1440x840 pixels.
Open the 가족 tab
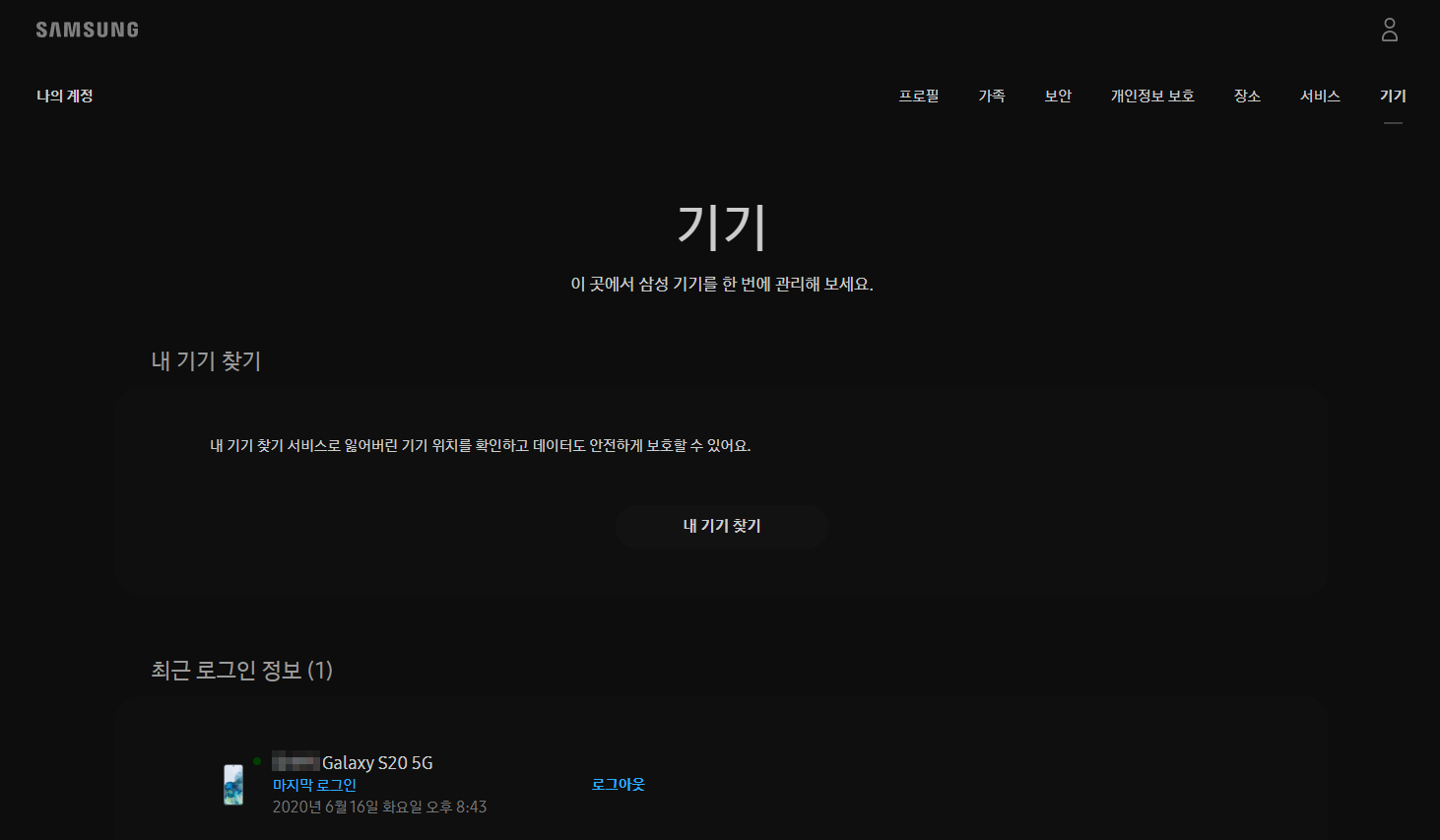[992, 96]
